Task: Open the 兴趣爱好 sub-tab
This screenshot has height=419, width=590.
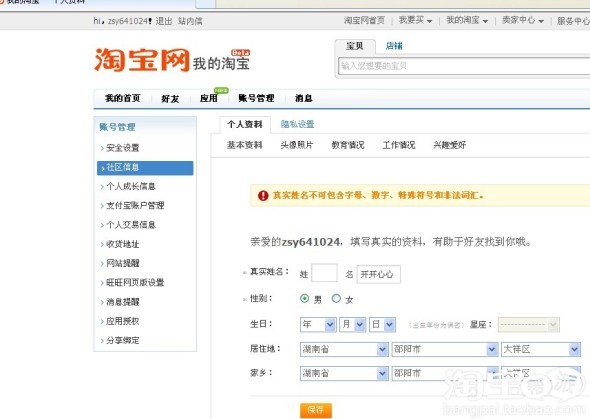Action: pos(450,145)
